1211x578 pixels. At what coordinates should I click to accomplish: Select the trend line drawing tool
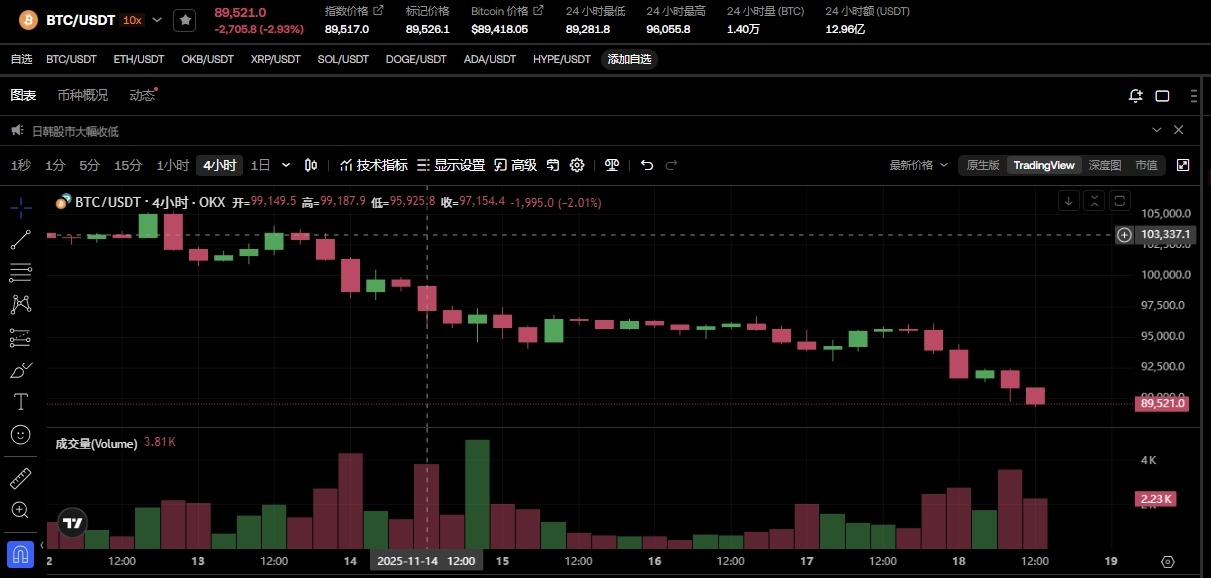click(21, 240)
